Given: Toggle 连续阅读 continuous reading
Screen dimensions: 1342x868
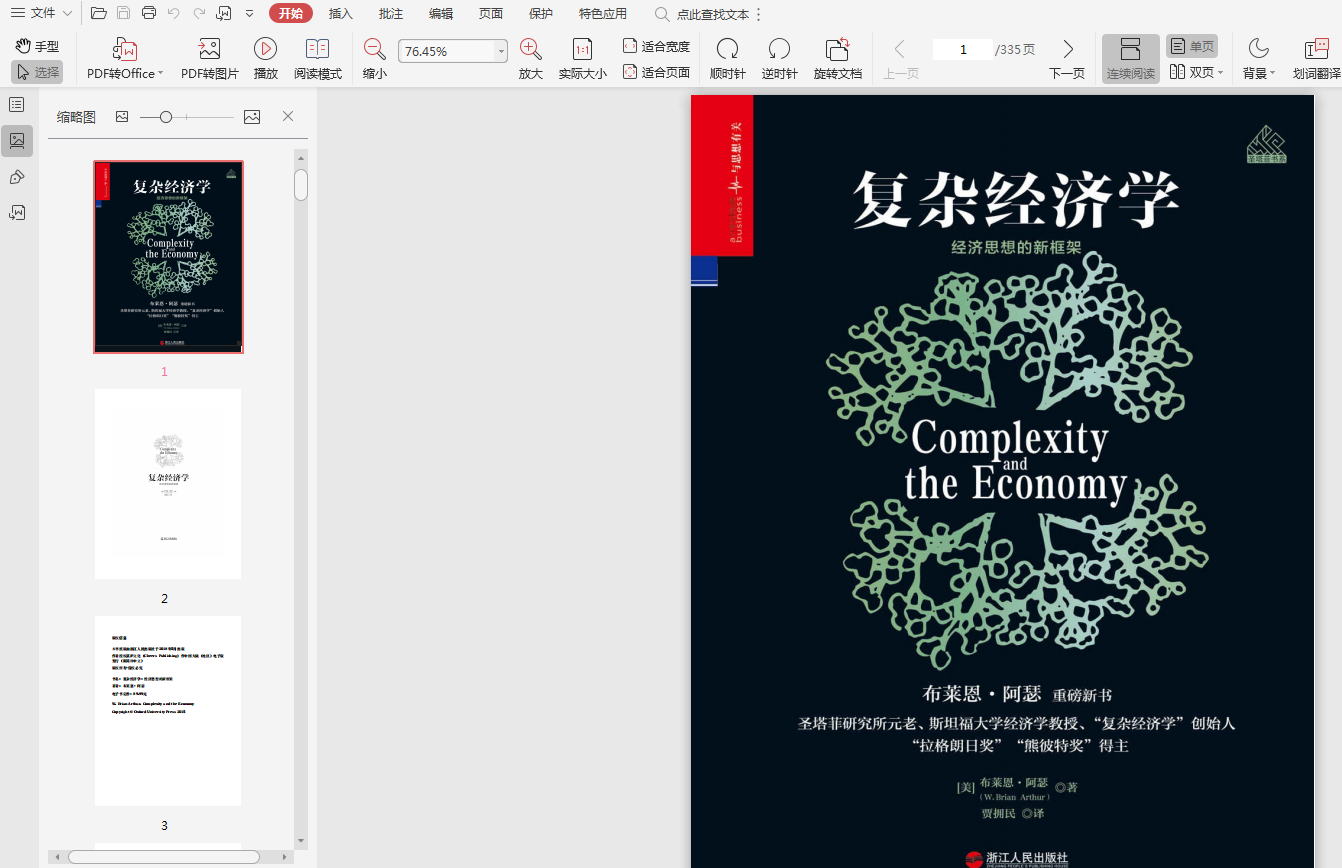Looking at the screenshot, I should (x=1131, y=59).
